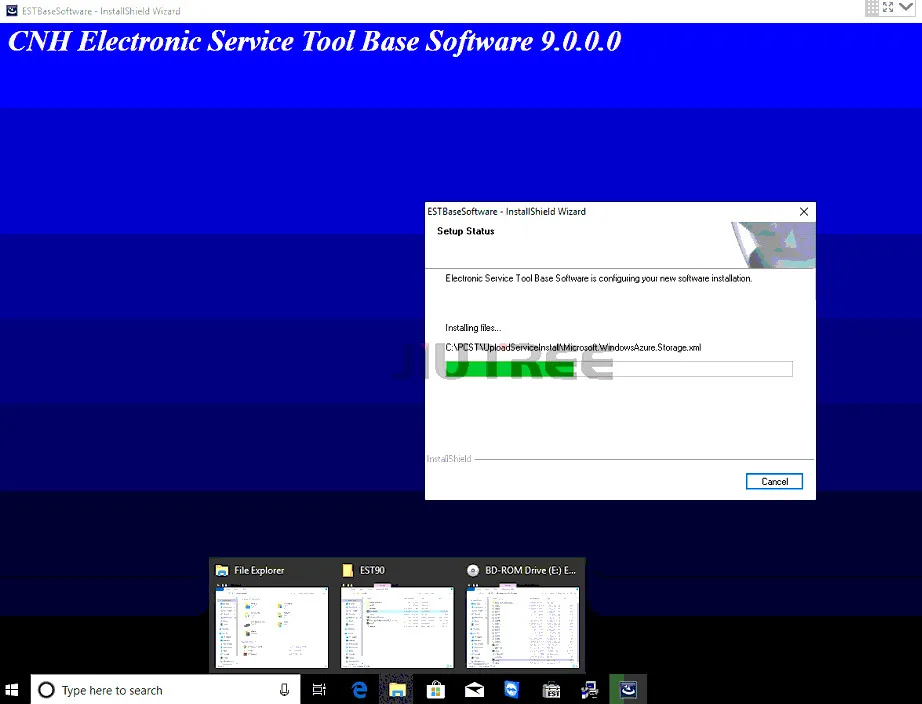Click the Cortana circle icon in search
The width and height of the screenshot is (922, 704).
coord(46,689)
